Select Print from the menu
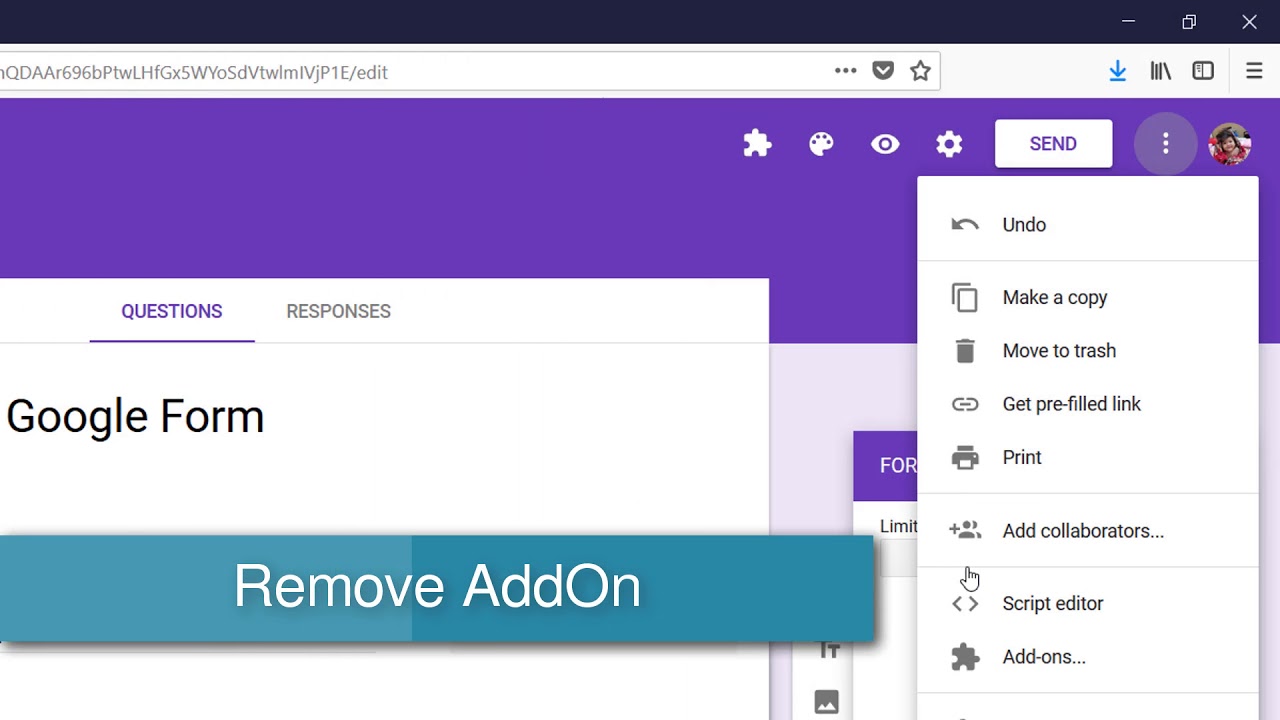Screen dimensions: 1280x720 pos(1088,457)
